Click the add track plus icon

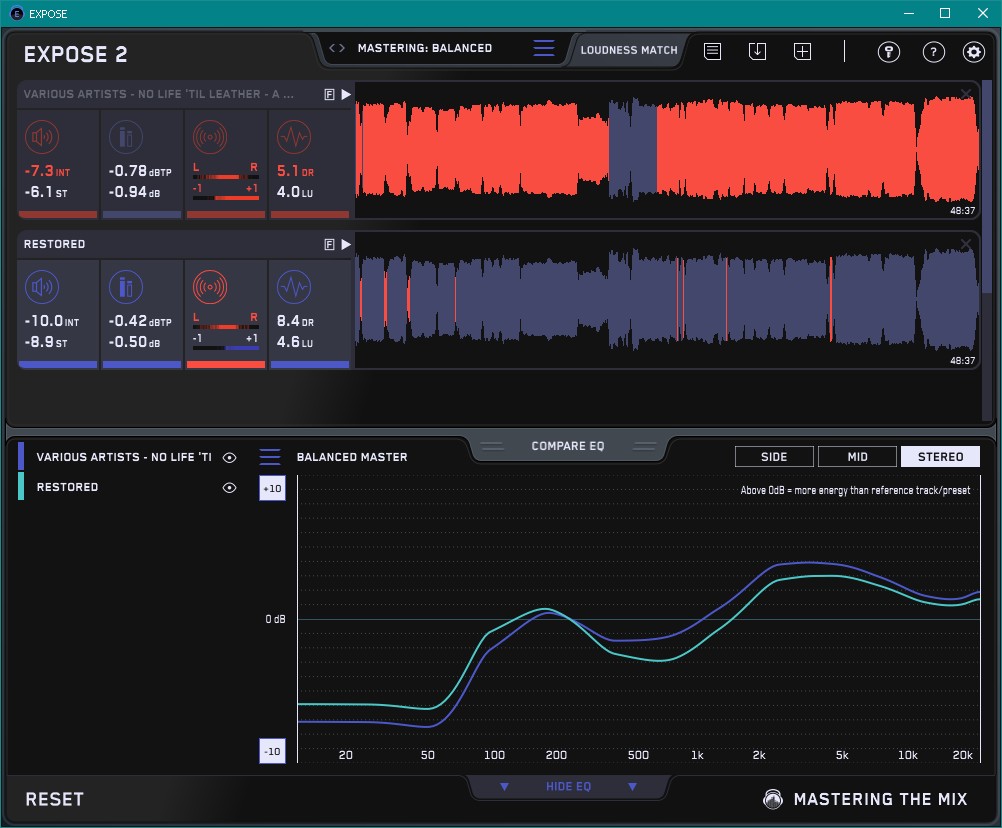[802, 52]
